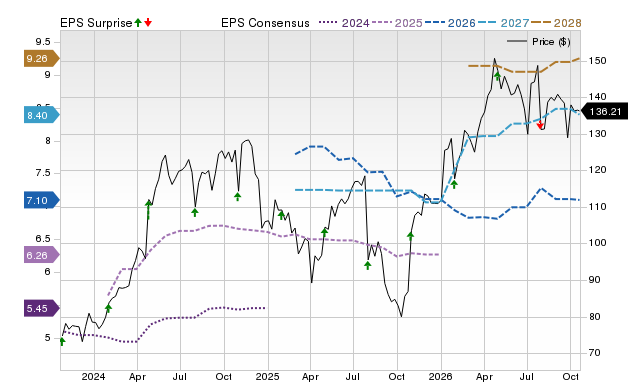Click the 6.5 label on the EPS axis
The image size is (640, 382).
click(x=43, y=238)
